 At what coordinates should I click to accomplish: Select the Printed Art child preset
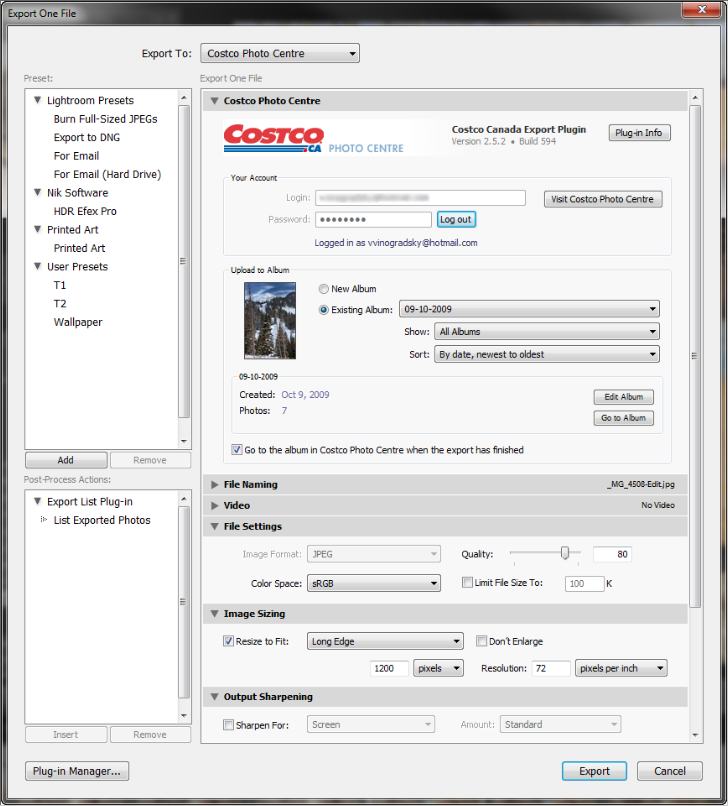79,248
